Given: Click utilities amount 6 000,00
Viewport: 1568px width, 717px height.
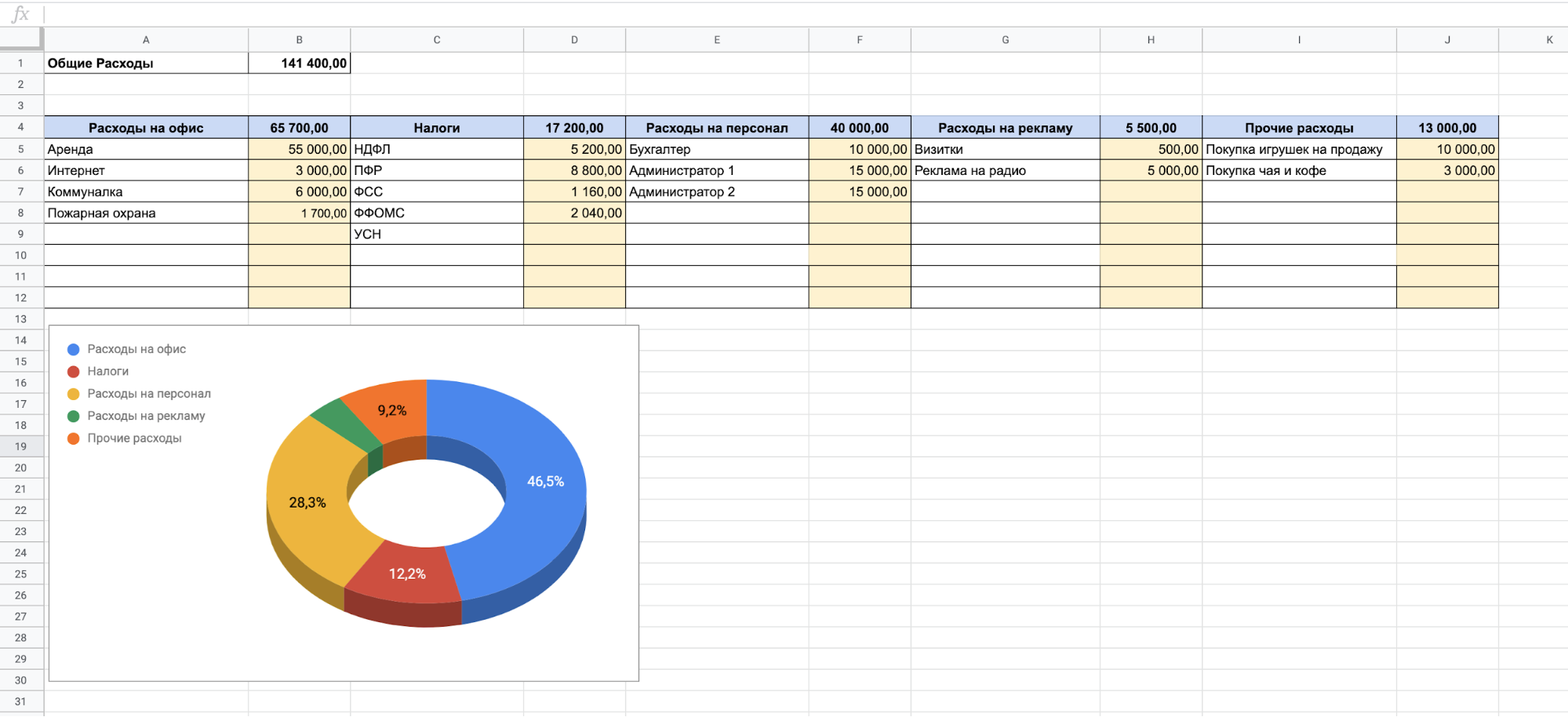Looking at the screenshot, I should click(x=299, y=191).
